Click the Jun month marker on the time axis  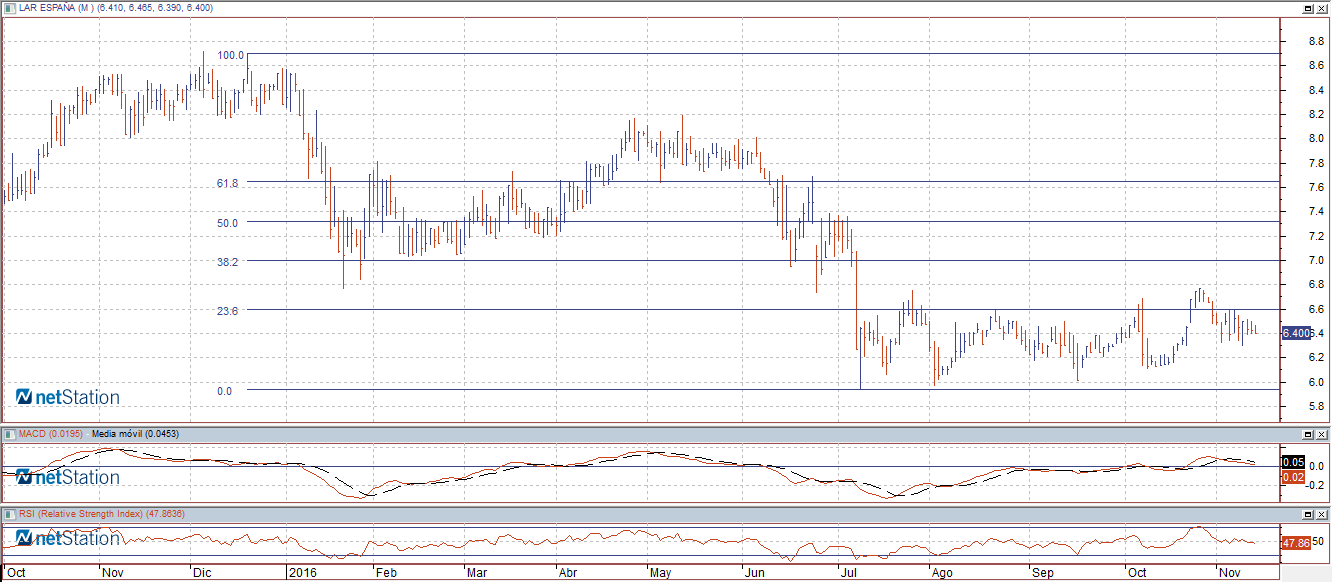coord(756,574)
